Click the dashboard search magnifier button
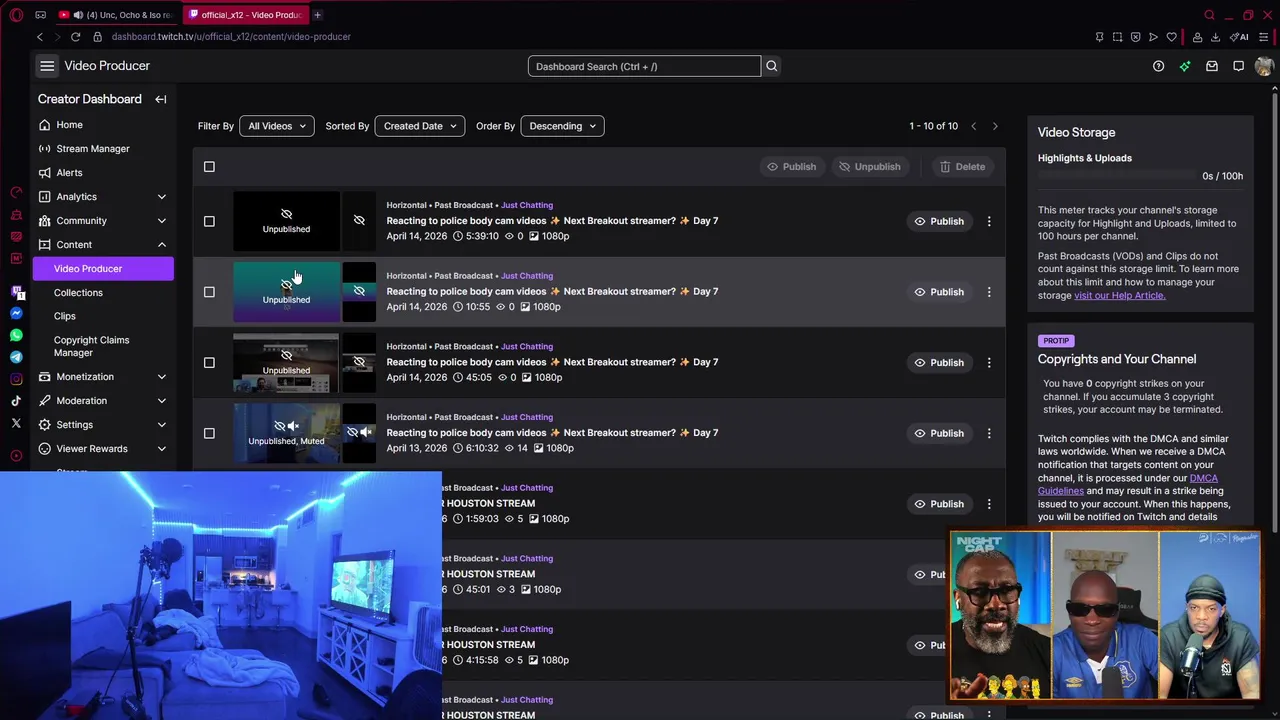This screenshot has width=1280, height=720. pyautogui.click(x=771, y=66)
